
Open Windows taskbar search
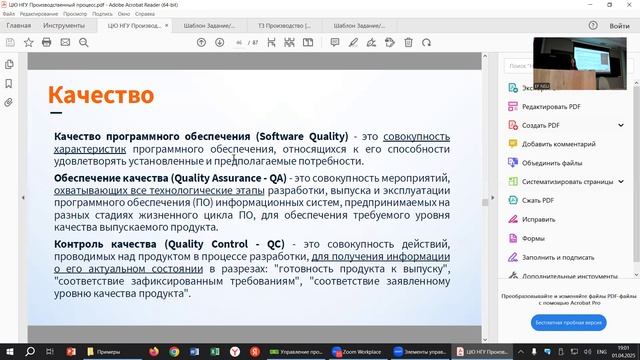click(x=30, y=351)
